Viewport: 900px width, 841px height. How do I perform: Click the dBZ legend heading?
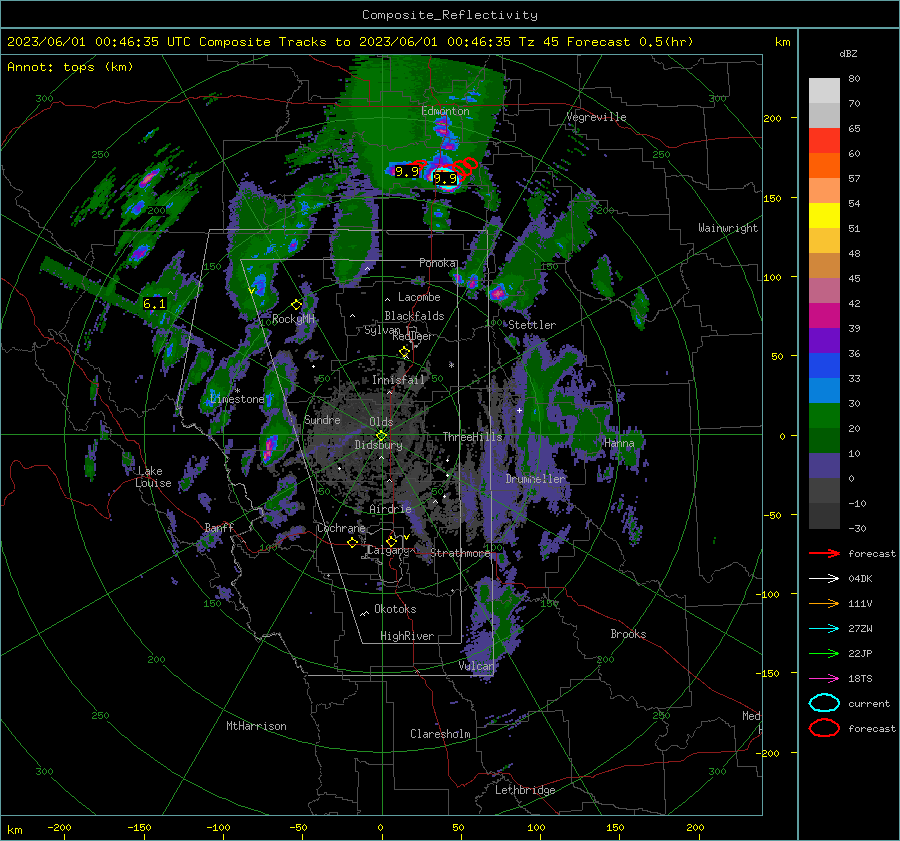(848, 53)
